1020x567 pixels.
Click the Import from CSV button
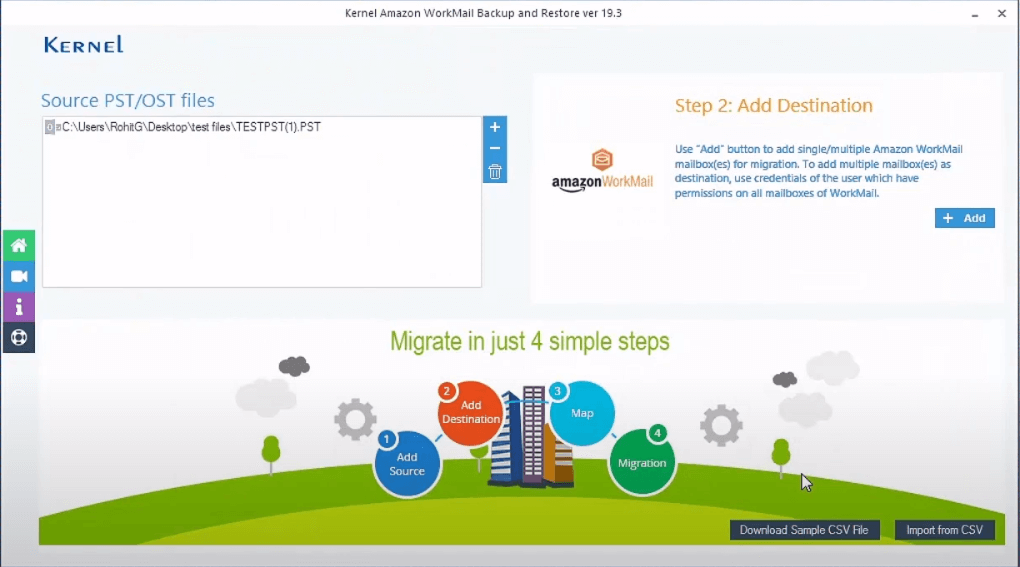[x=944, y=530]
